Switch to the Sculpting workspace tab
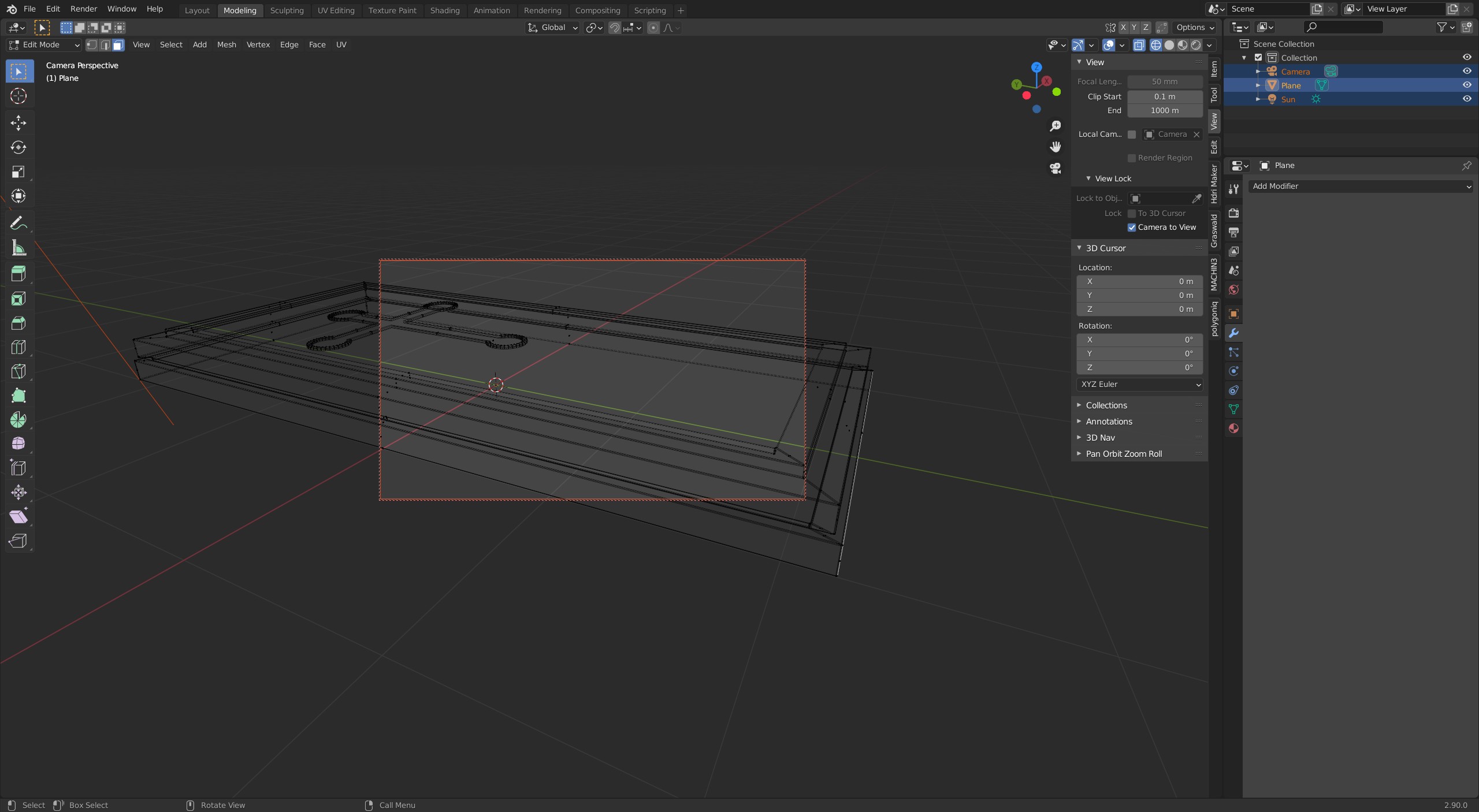Image resolution: width=1479 pixels, height=812 pixels. tap(287, 10)
